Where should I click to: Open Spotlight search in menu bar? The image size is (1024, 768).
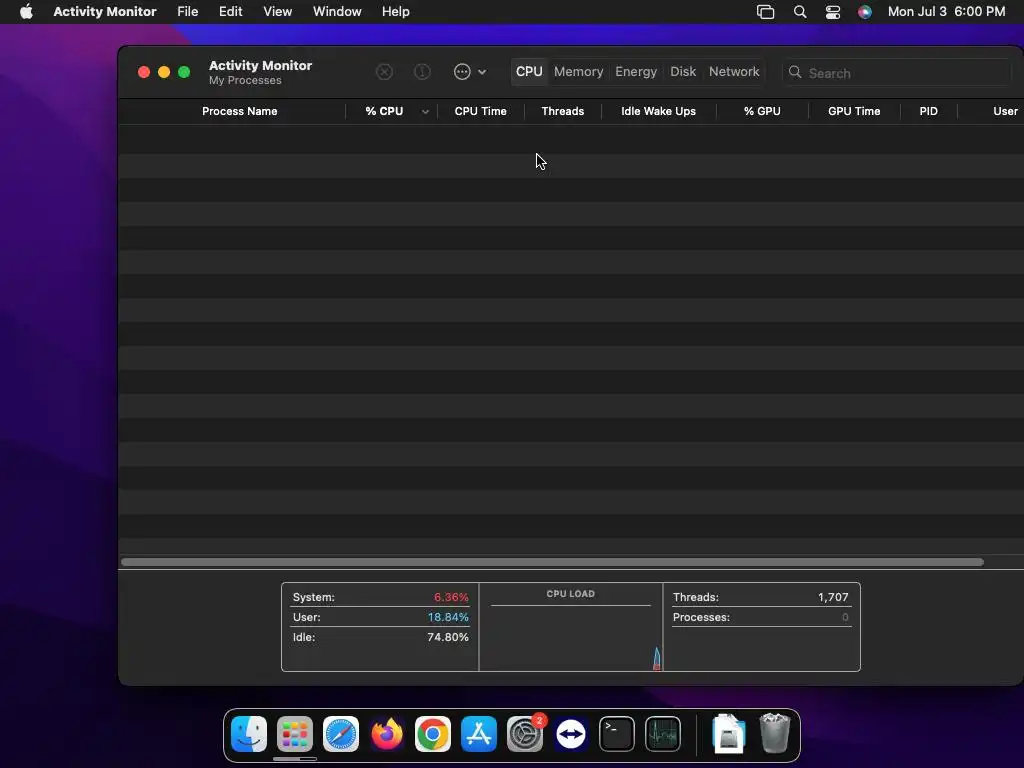(799, 12)
